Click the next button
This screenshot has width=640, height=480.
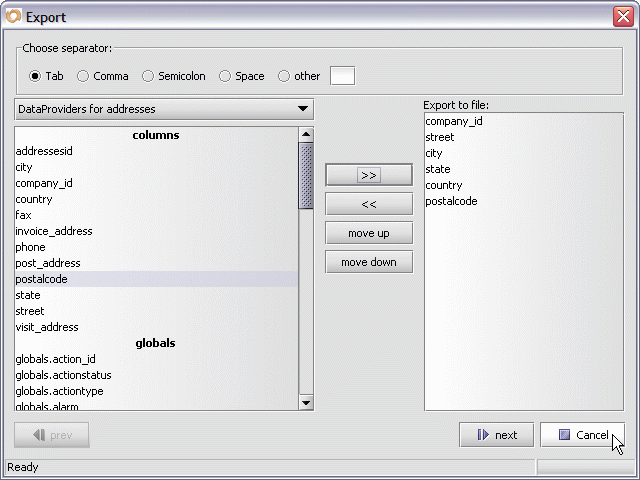tap(496, 435)
